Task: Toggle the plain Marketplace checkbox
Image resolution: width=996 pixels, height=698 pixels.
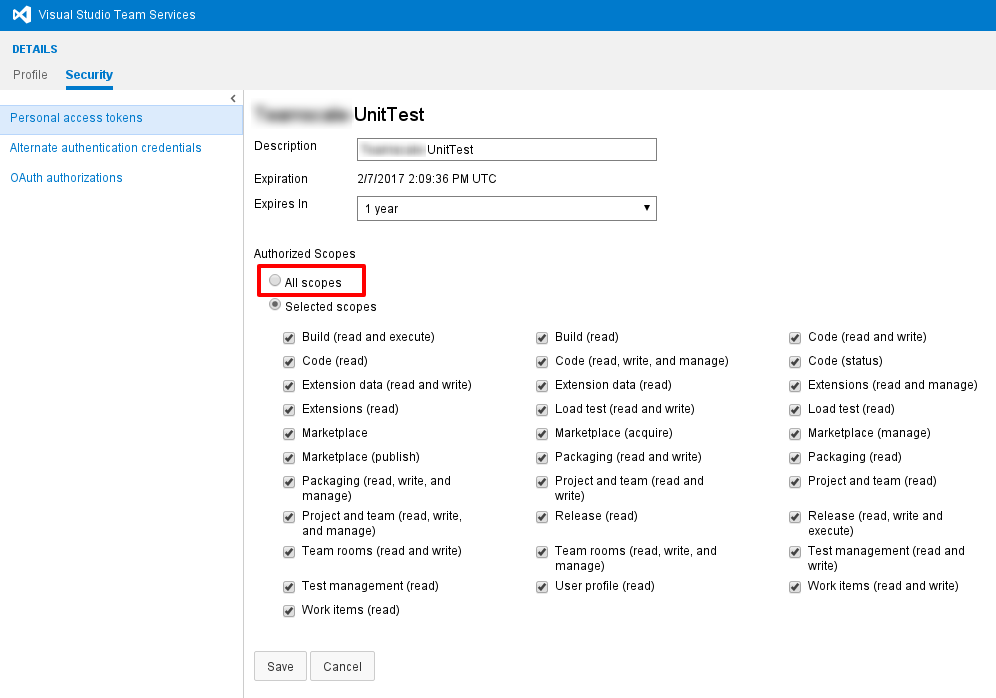Action: (x=289, y=434)
